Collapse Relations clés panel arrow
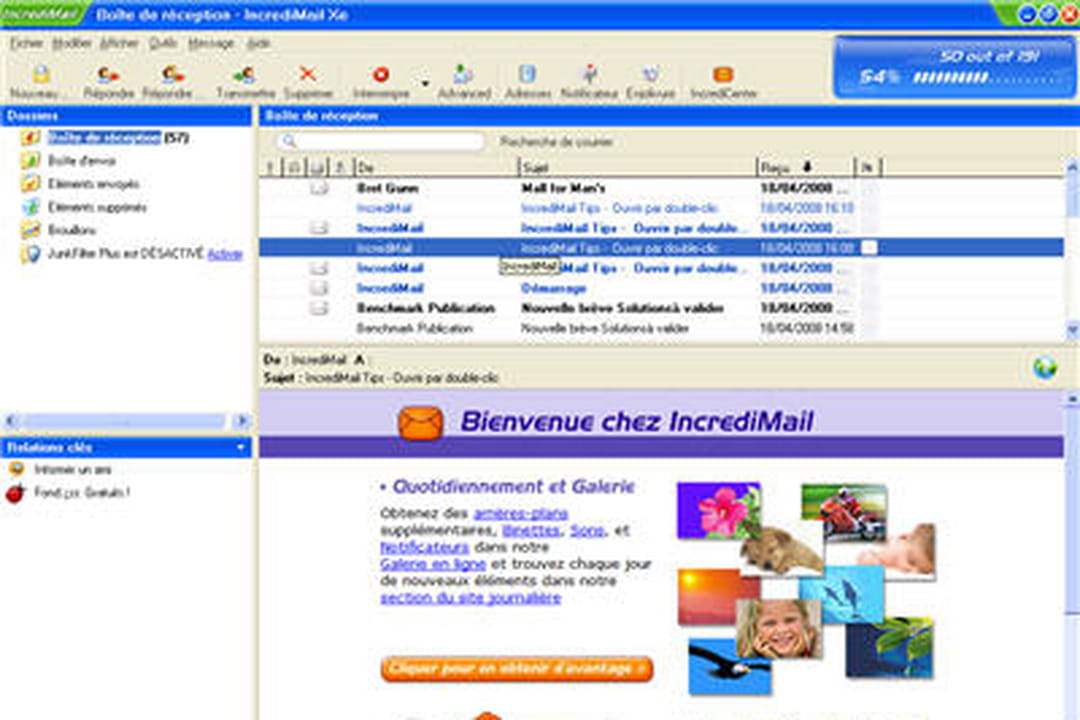Viewport: 1080px width, 720px height. coord(240,448)
